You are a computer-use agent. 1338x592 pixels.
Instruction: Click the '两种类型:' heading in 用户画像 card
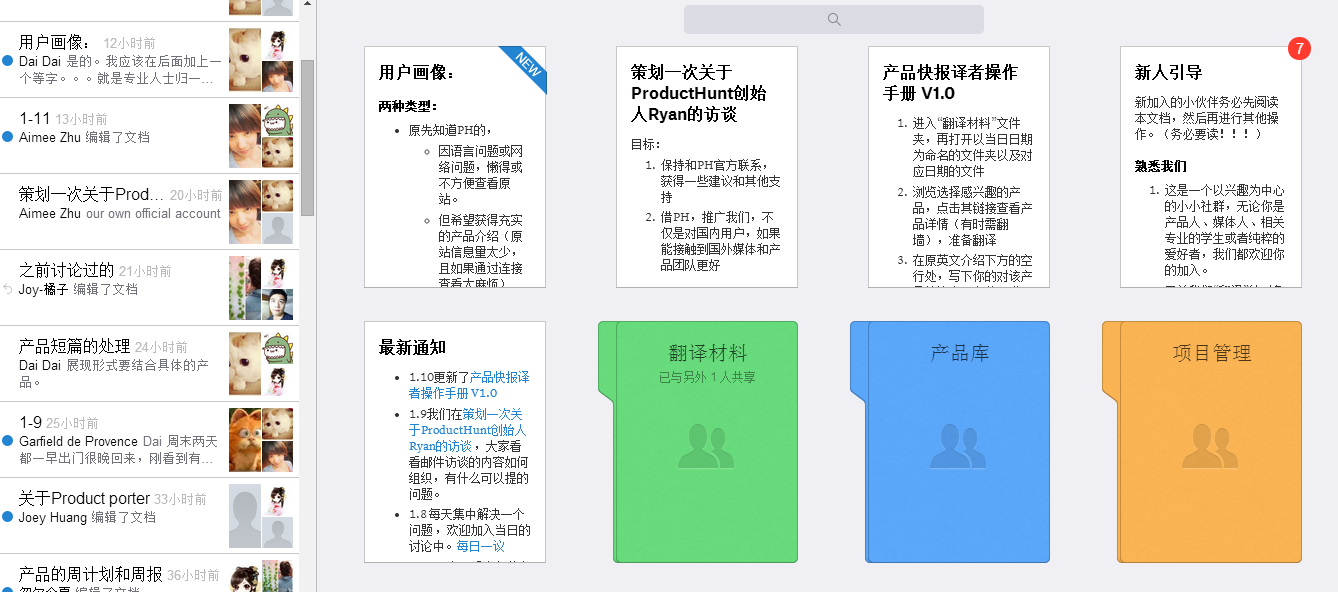click(408, 106)
